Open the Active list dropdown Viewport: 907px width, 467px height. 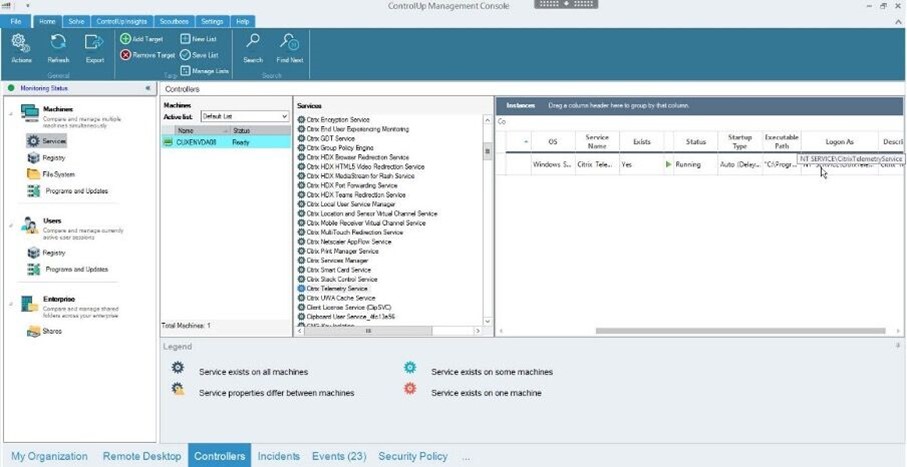tap(284, 116)
